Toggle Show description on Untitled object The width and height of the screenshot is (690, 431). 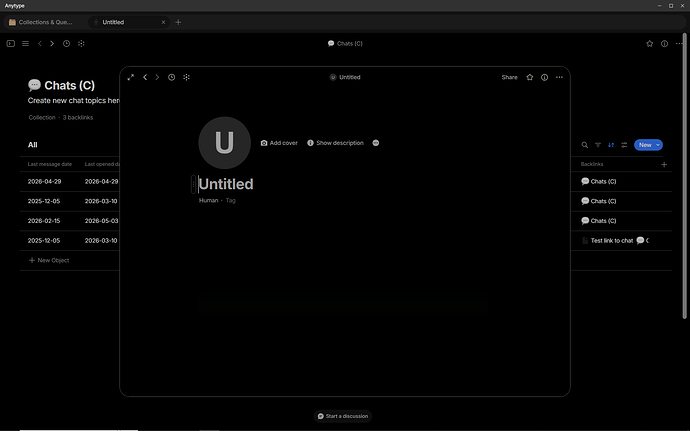pos(335,143)
